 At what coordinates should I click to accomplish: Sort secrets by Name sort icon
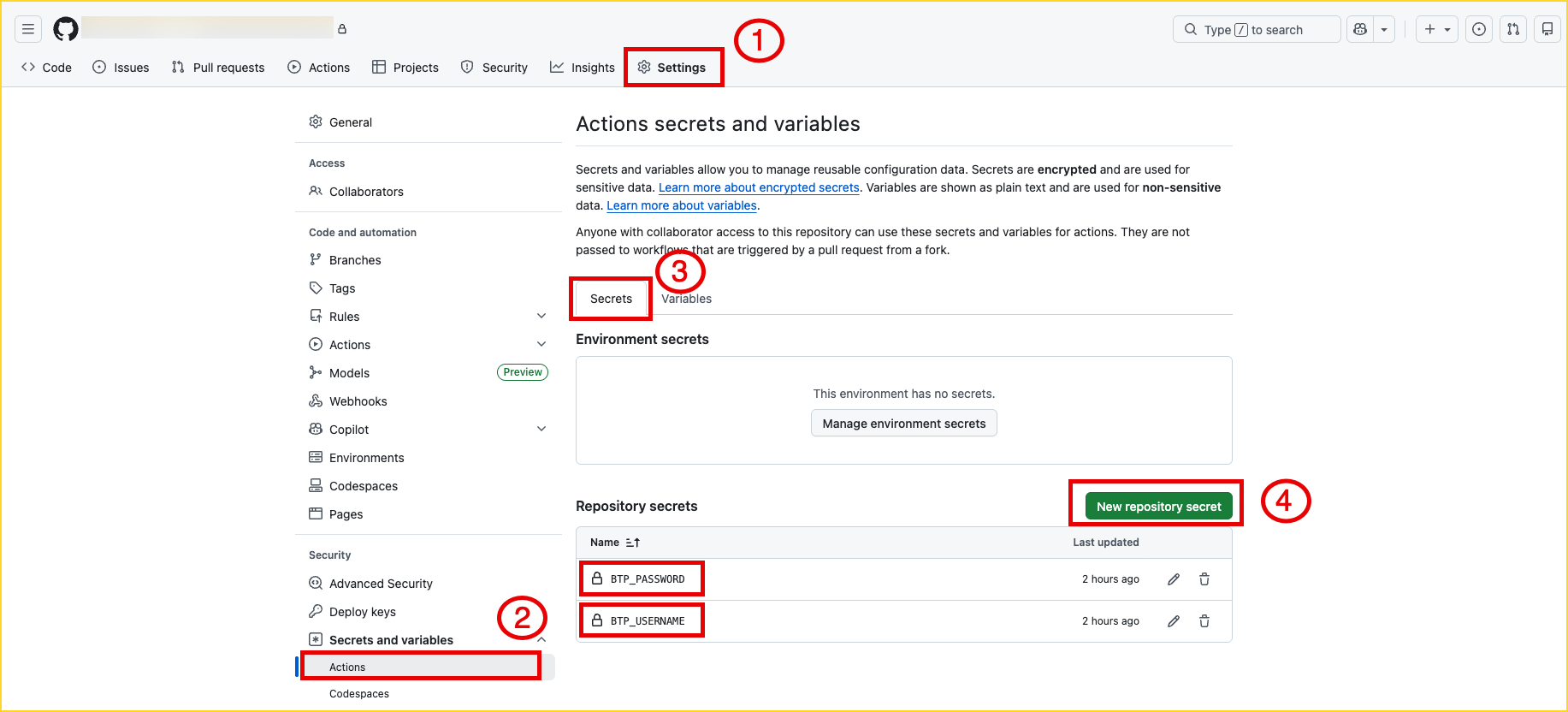[633, 543]
